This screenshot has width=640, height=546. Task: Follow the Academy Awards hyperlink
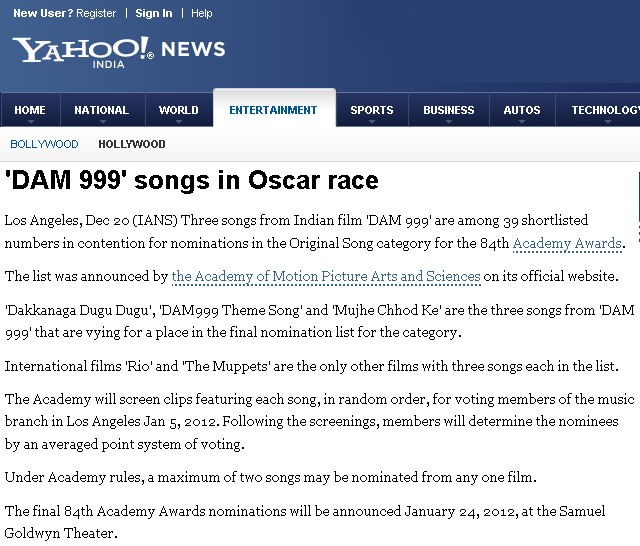tap(567, 243)
